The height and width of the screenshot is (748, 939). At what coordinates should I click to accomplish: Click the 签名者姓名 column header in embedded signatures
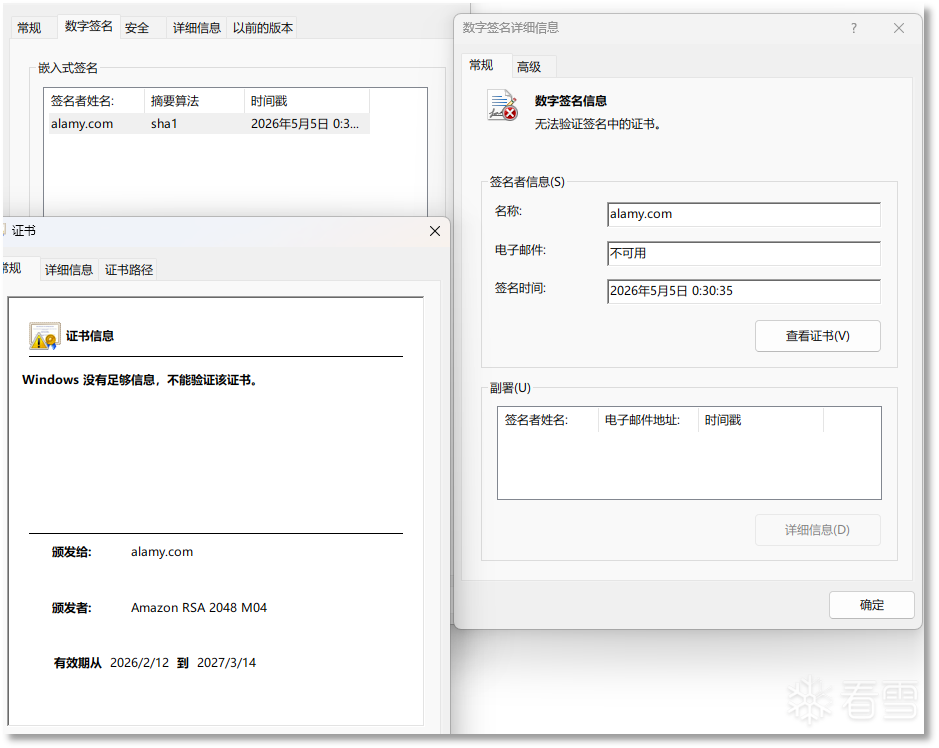(x=96, y=101)
